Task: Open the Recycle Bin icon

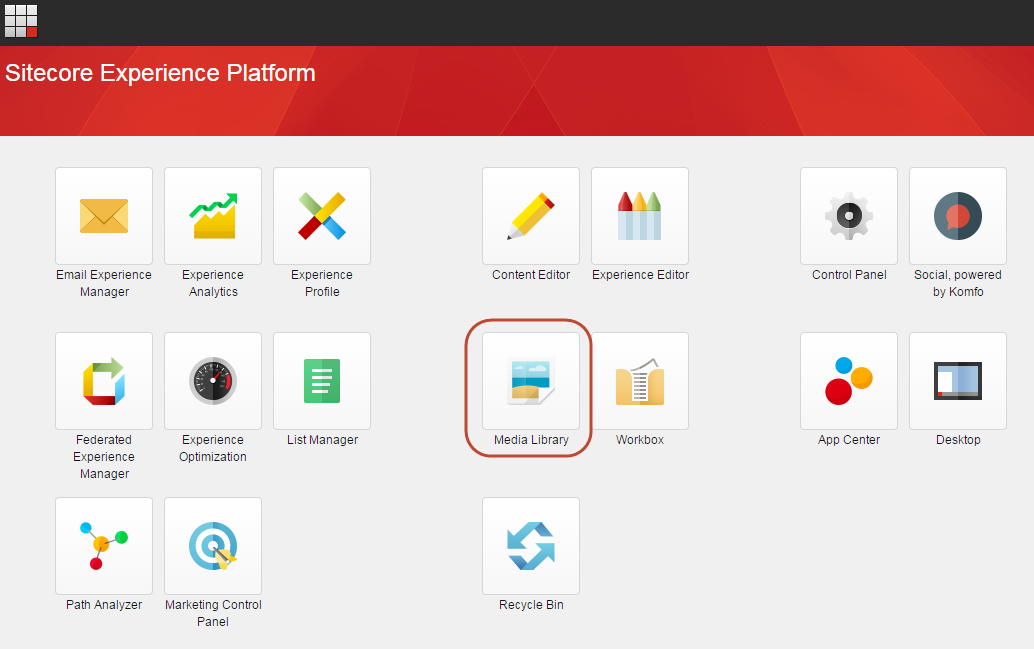Action: pos(531,546)
